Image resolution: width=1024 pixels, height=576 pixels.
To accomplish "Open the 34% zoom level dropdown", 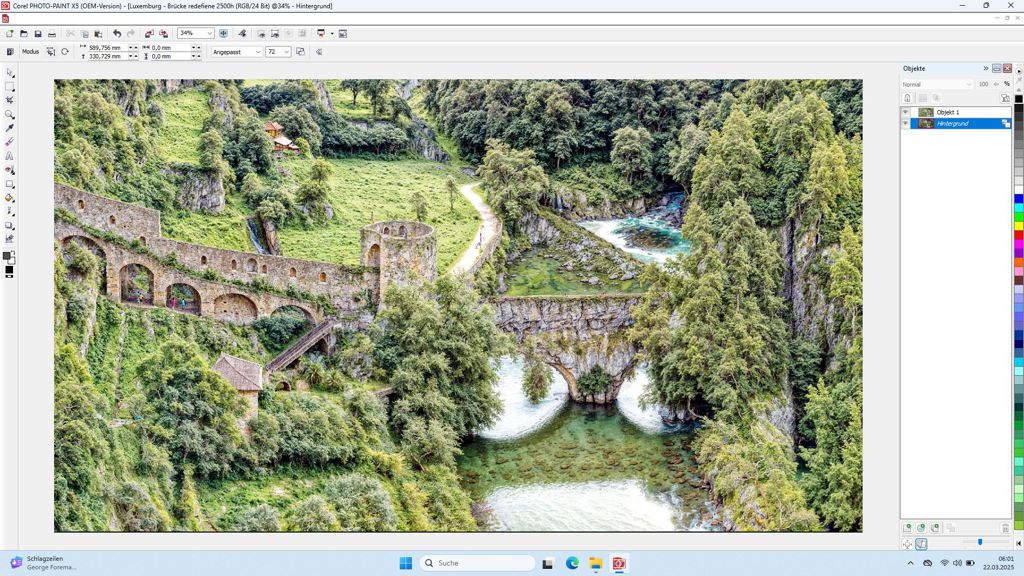I will point(209,33).
